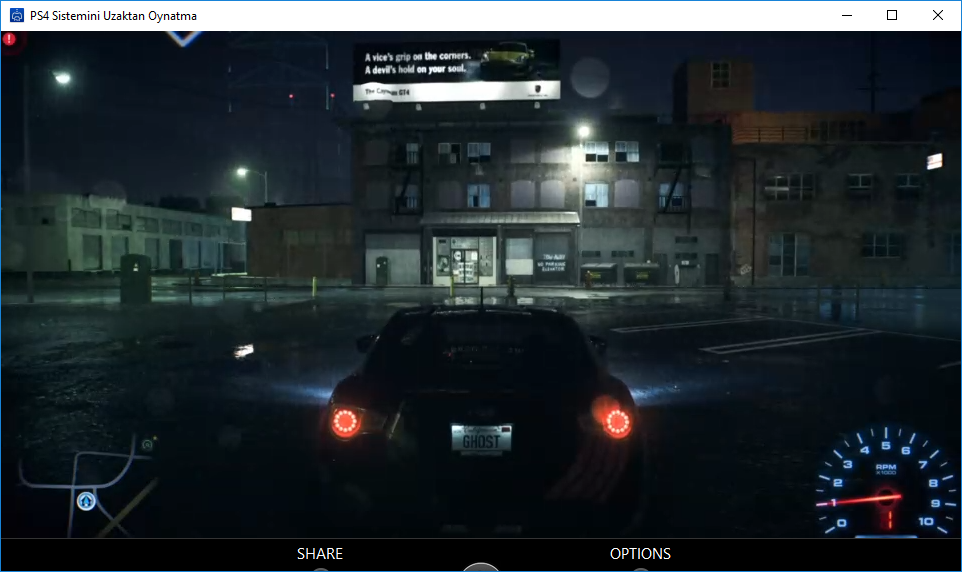The width and height of the screenshot is (962, 572).
Task: Click the RPM tachometer gauge
Action: coord(886,482)
